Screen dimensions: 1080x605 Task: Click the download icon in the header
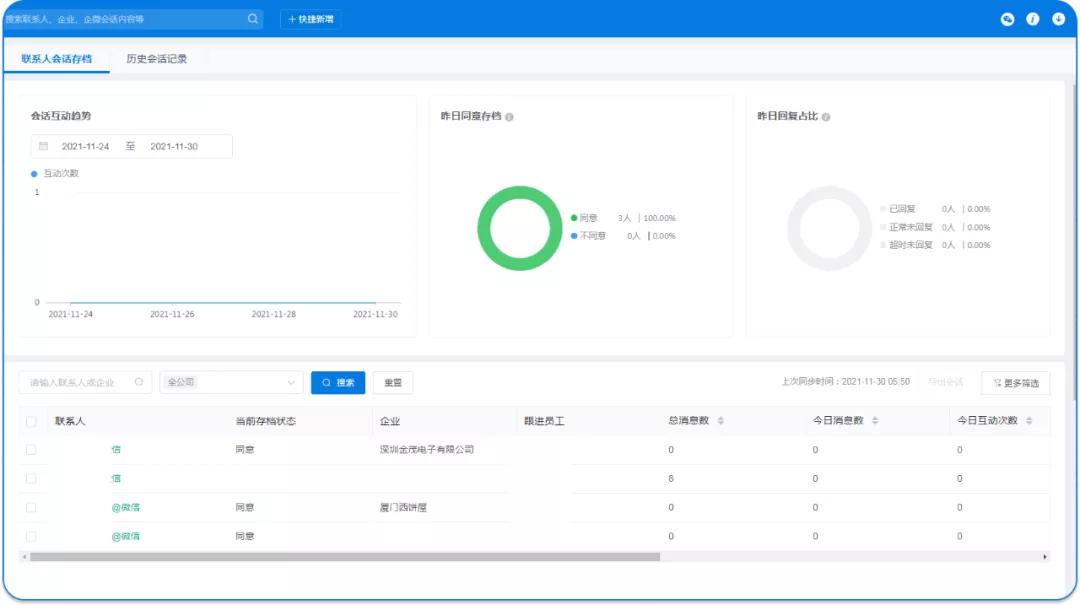[1058, 19]
